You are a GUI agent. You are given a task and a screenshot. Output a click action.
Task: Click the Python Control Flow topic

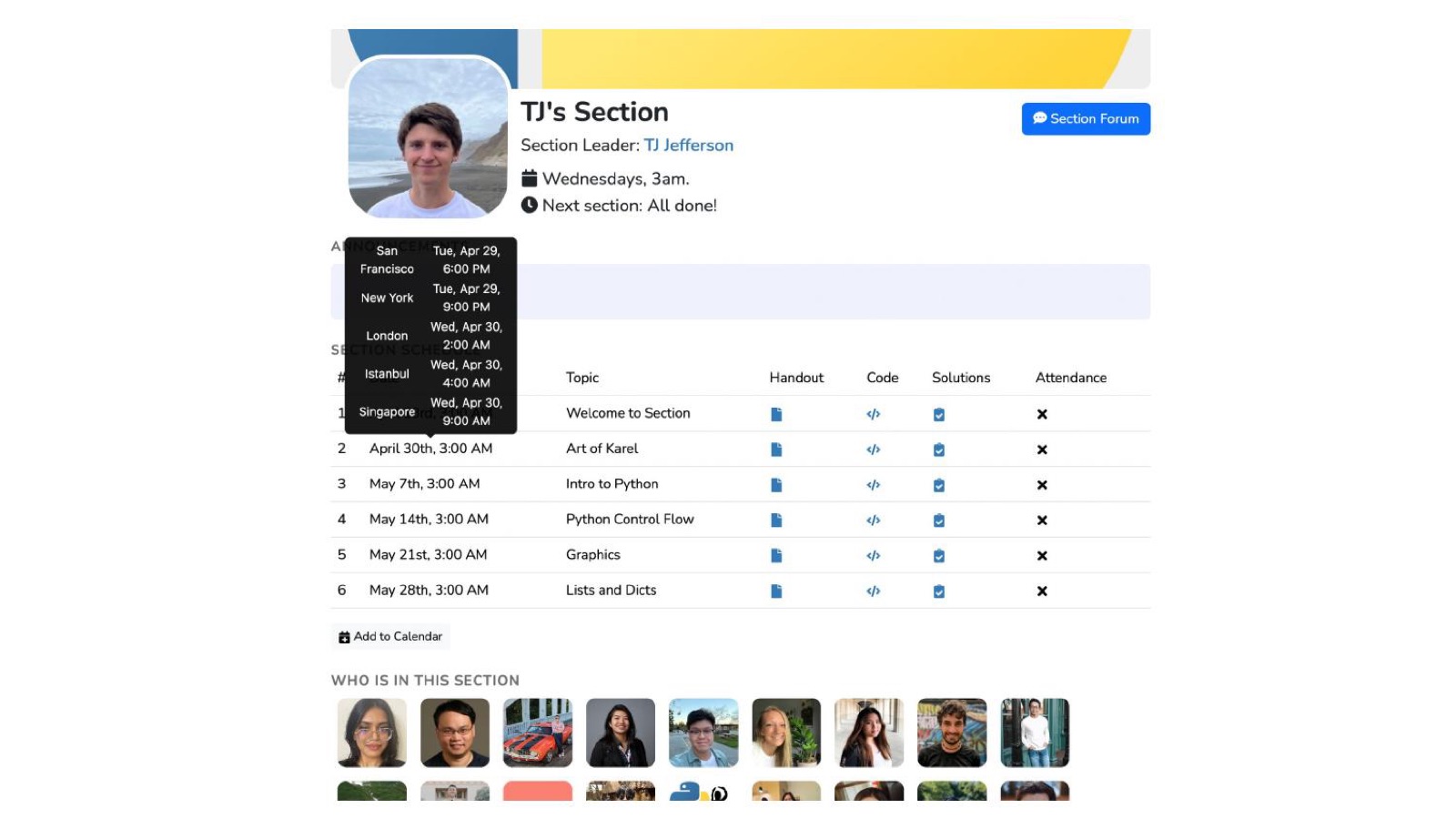pos(630,520)
